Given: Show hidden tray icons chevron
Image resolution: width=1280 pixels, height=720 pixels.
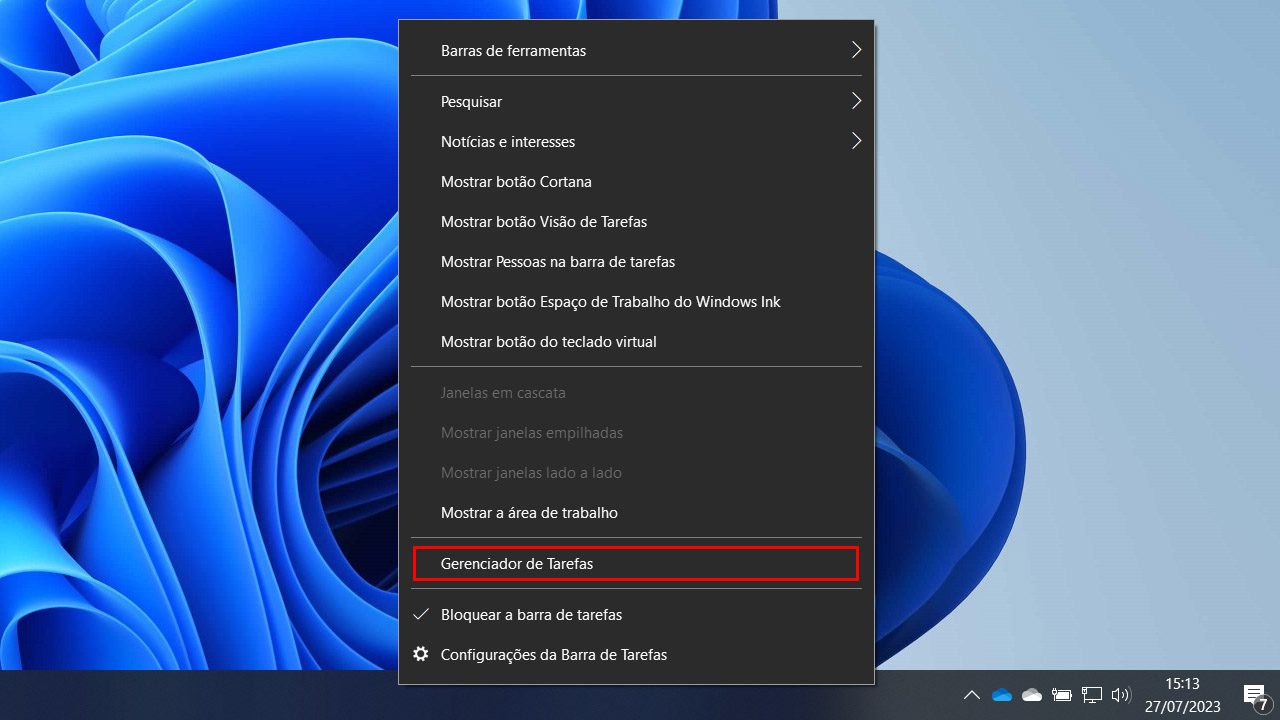Looking at the screenshot, I should click(x=971, y=695).
